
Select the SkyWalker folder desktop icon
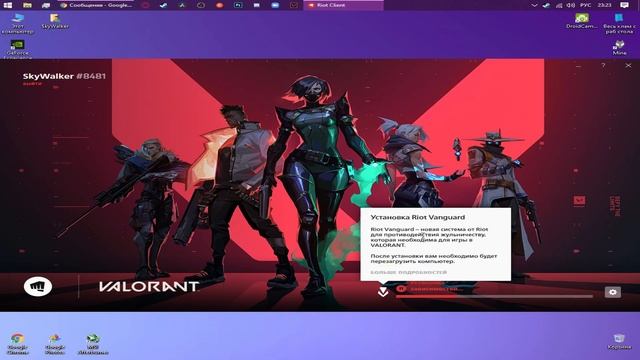point(55,21)
